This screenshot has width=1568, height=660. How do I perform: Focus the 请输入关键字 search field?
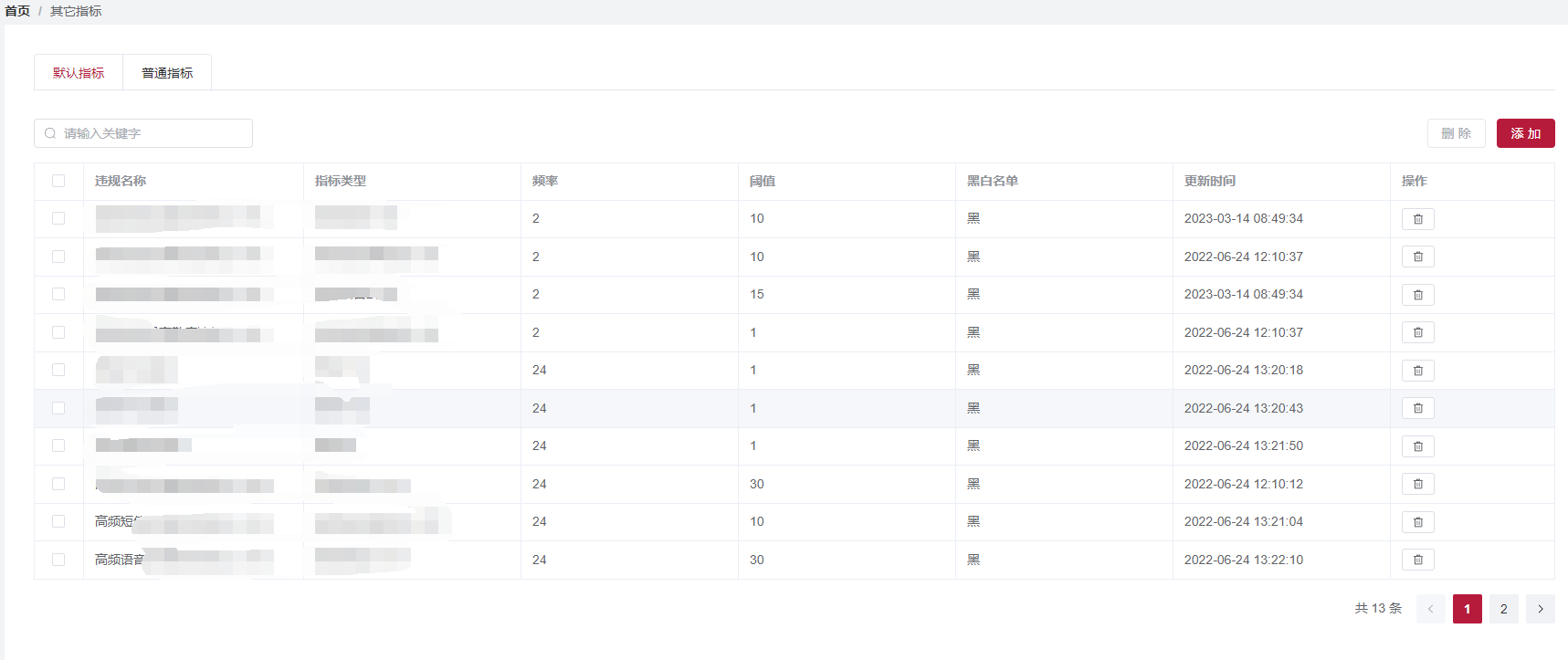coord(143,133)
